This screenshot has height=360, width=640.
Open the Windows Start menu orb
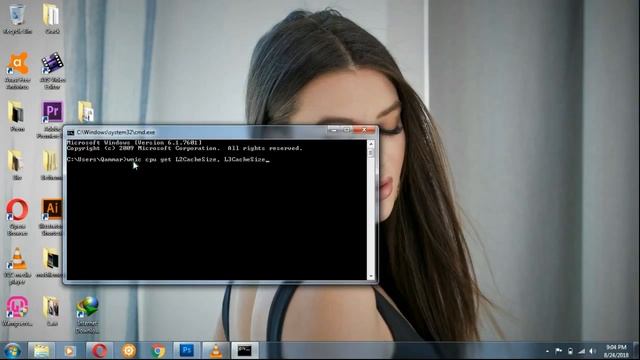point(12,351)
